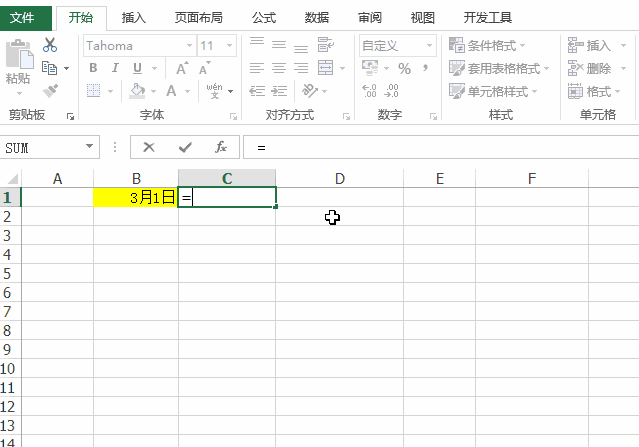The image size is (639, 447).
Task: Open underline style dropdown arrow
Action: [154, 68]
